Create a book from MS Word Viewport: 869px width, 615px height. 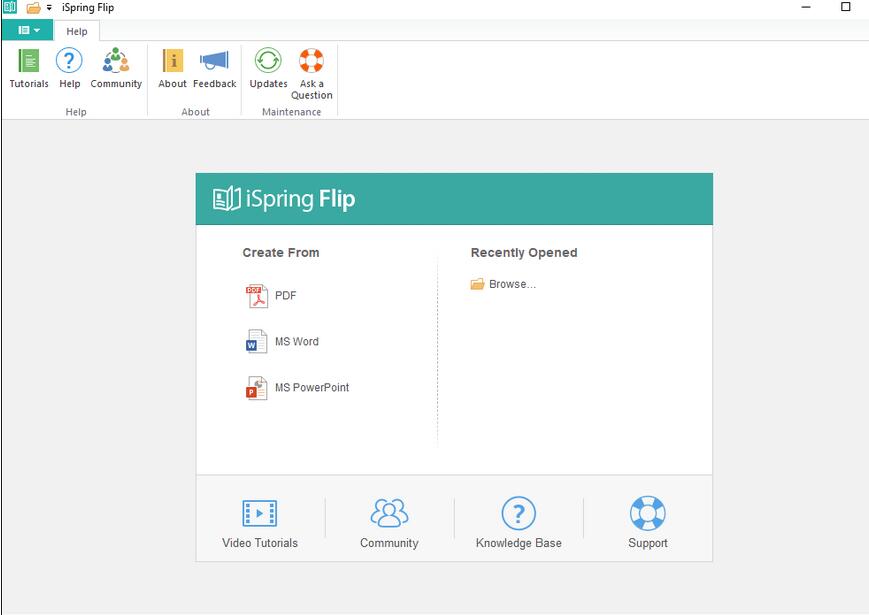(282, 341)
